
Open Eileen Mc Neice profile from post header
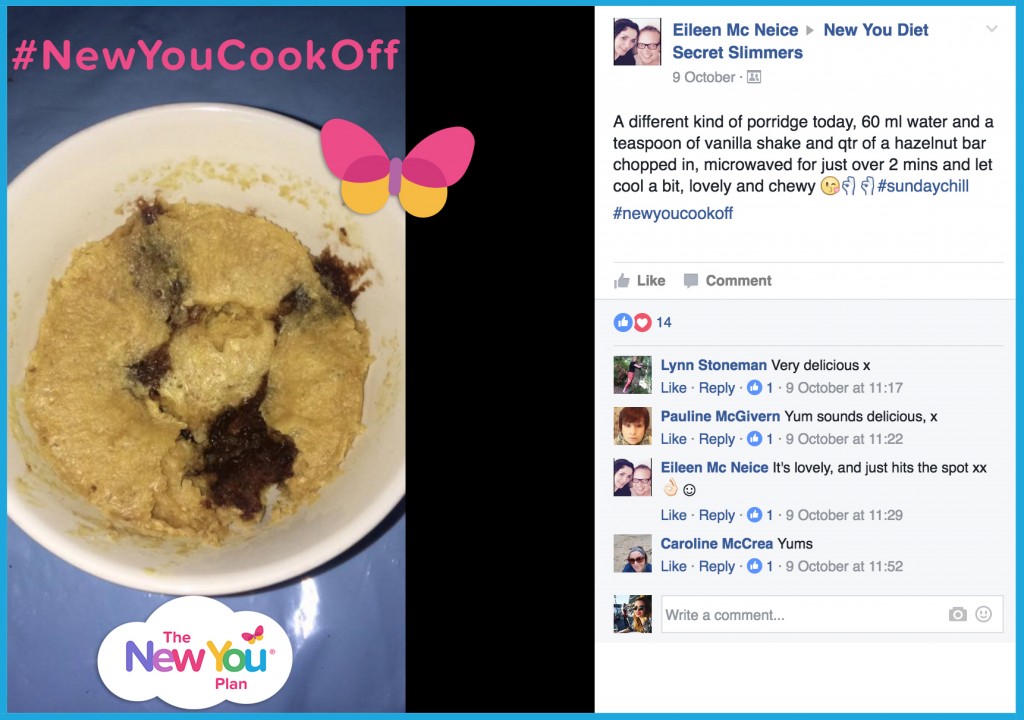[735, 30]
